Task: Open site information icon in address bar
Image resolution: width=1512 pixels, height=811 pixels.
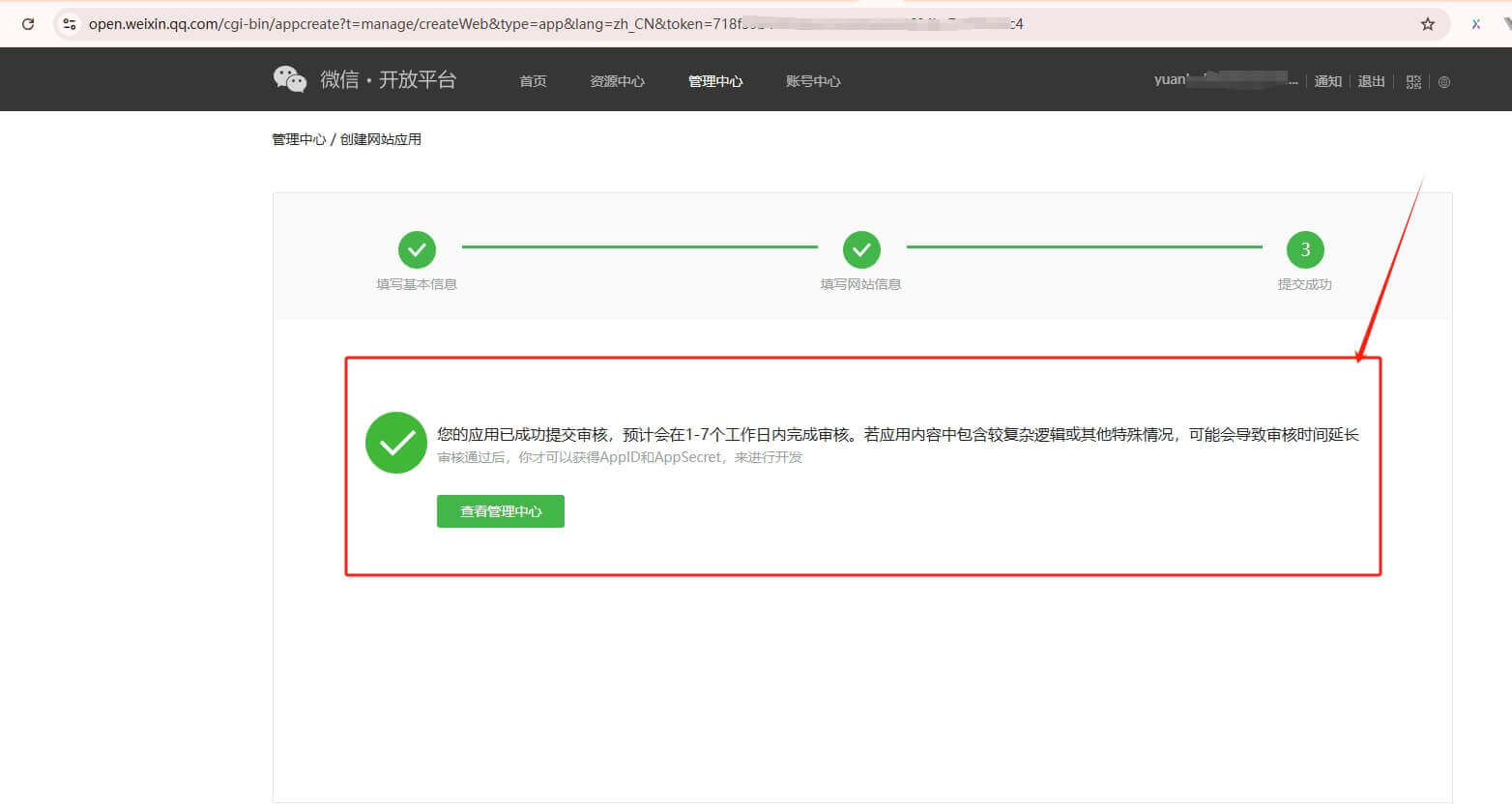Action: [69, 24]
